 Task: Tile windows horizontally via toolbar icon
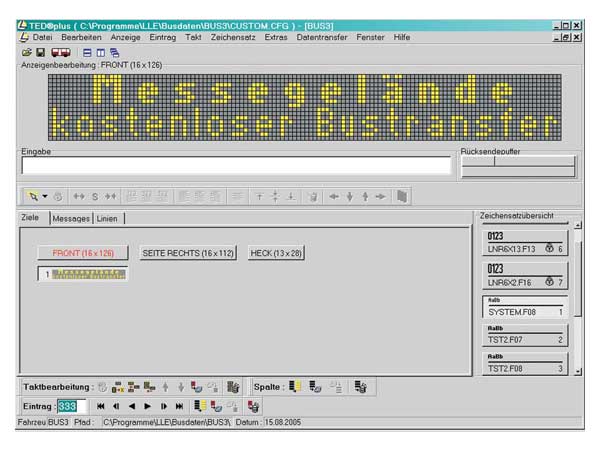click(87, 52)
